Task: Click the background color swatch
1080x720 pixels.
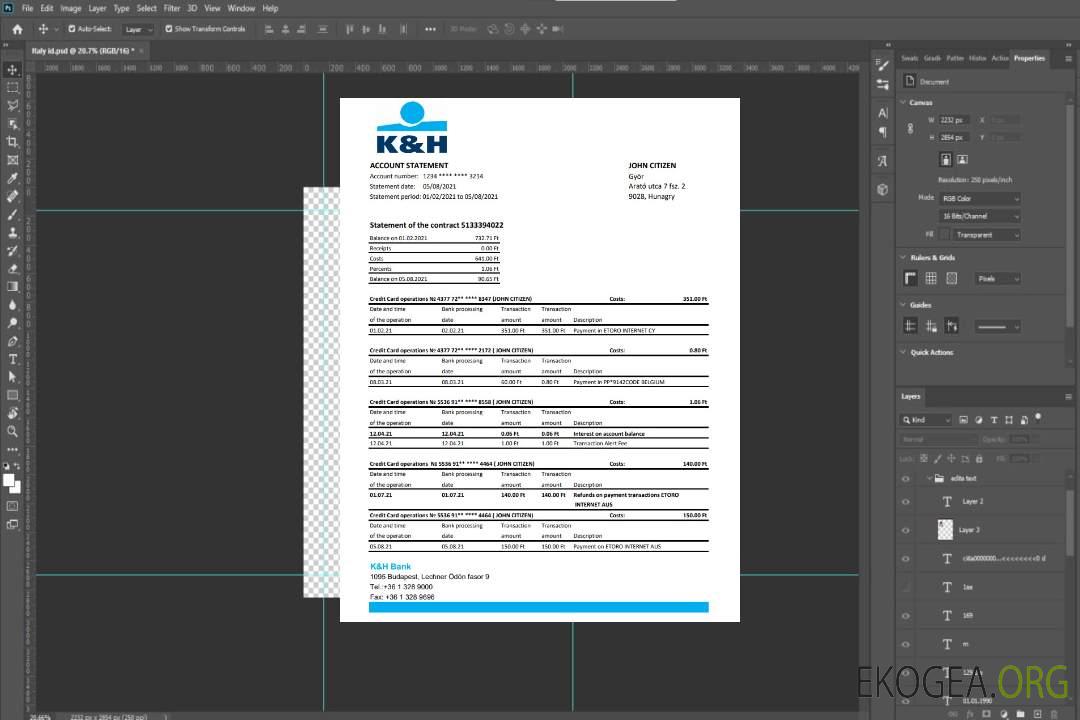Action: 17,487
